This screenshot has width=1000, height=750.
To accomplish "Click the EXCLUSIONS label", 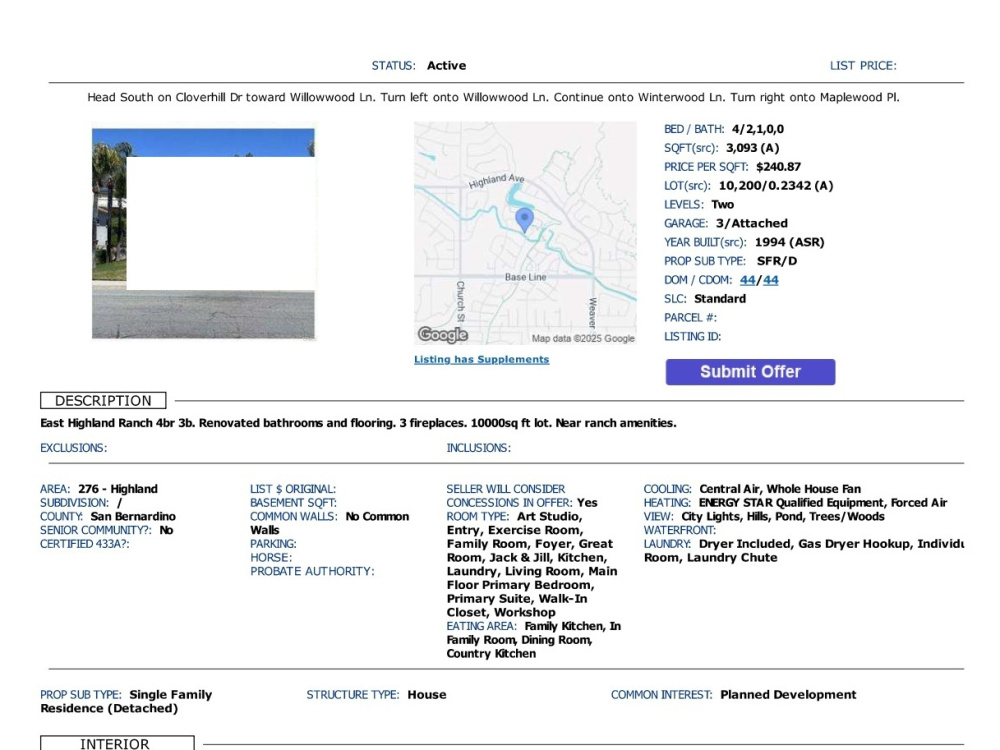I will tap(73, 448).
